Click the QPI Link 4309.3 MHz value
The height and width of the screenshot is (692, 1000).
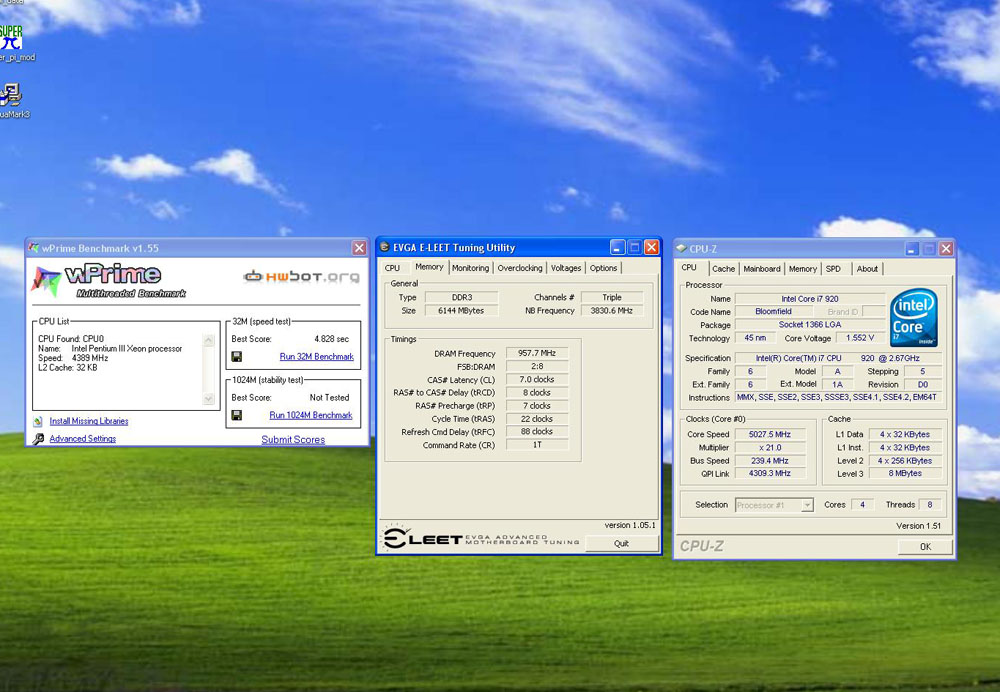click(770, 473)
